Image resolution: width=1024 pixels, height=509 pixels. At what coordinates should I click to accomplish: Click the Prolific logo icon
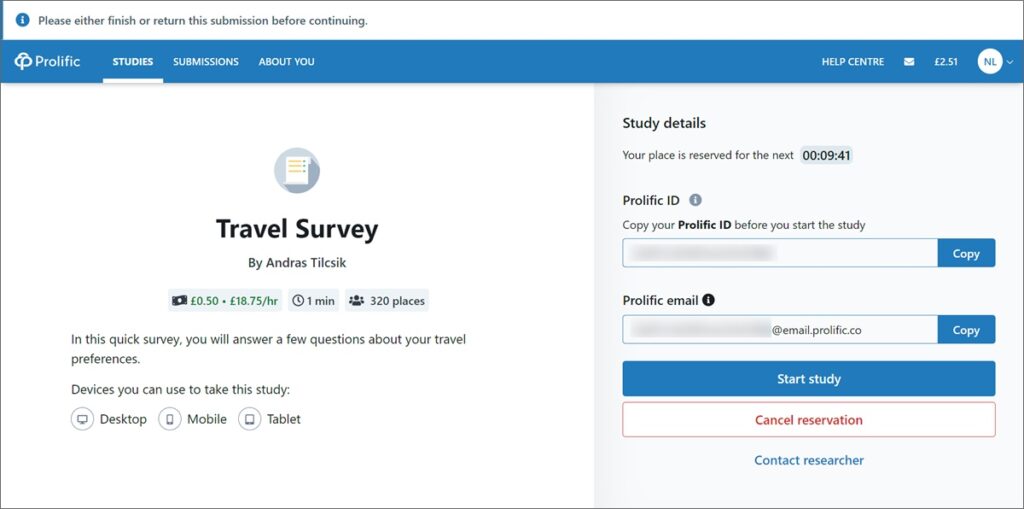point(23,61)
